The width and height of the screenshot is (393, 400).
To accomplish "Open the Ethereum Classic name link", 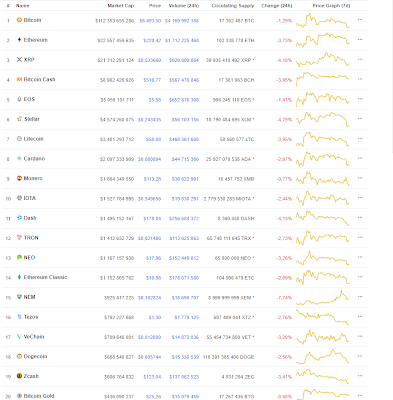I will (45, 277).
